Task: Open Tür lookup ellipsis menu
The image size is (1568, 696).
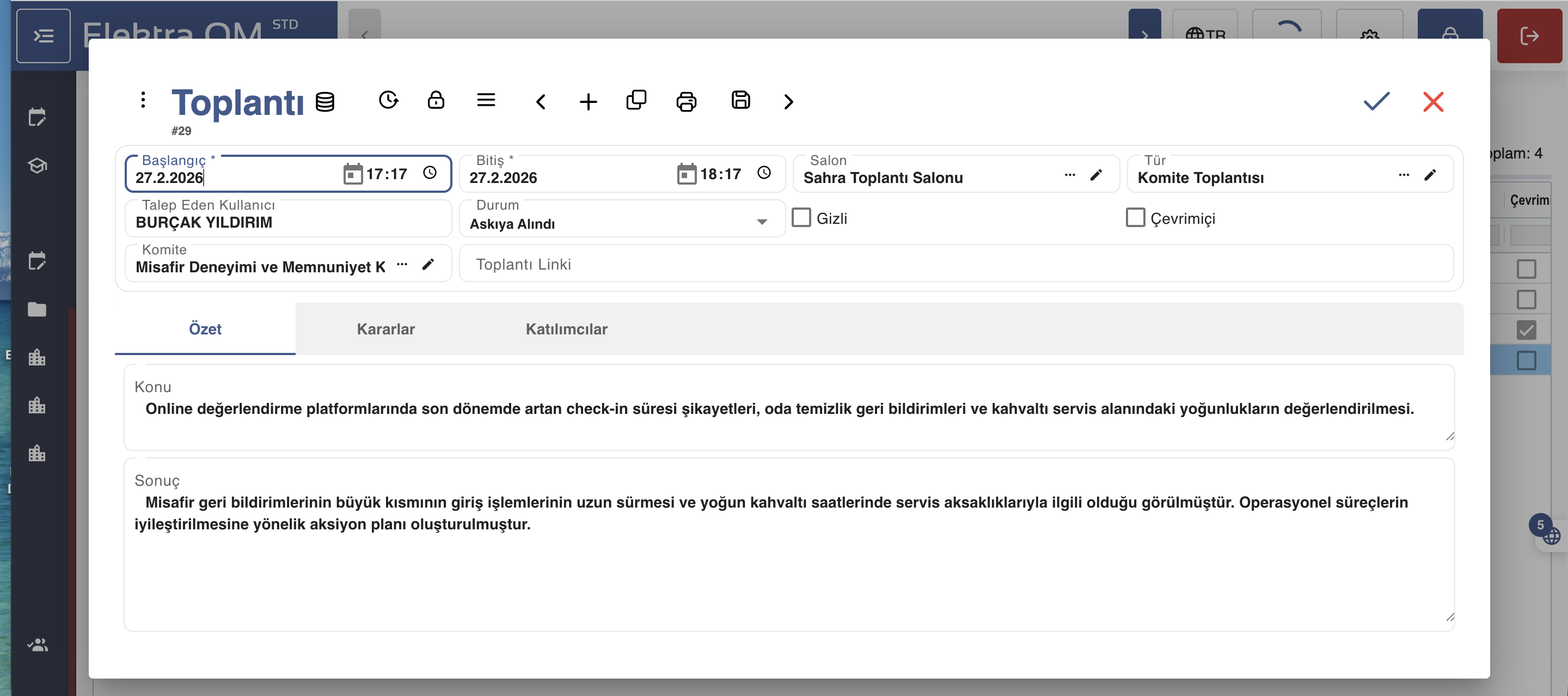Action: tap(1404, 175)
